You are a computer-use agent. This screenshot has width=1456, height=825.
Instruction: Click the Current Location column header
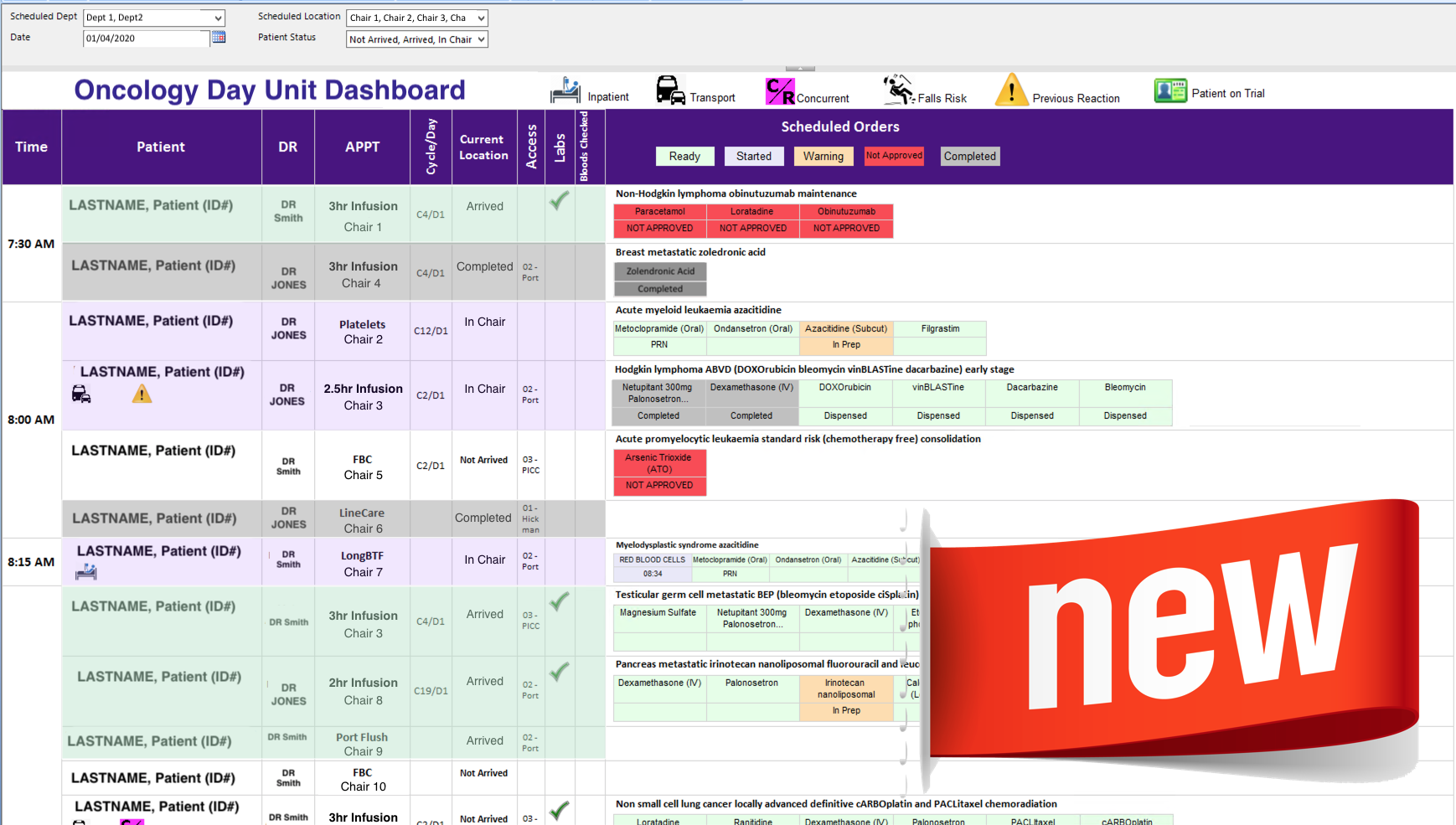click(x=483, y=147)
